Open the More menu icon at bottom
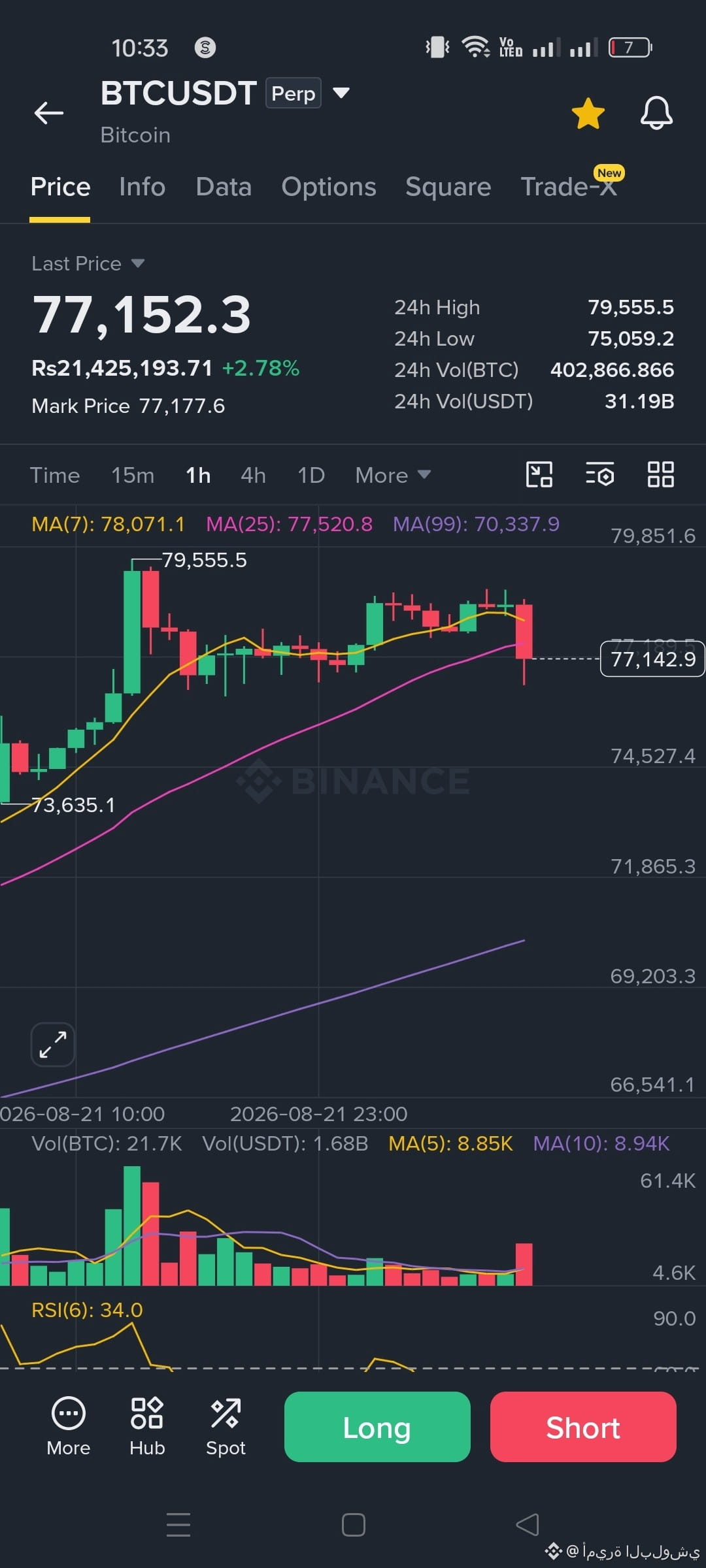 [x=69, y=1427]
